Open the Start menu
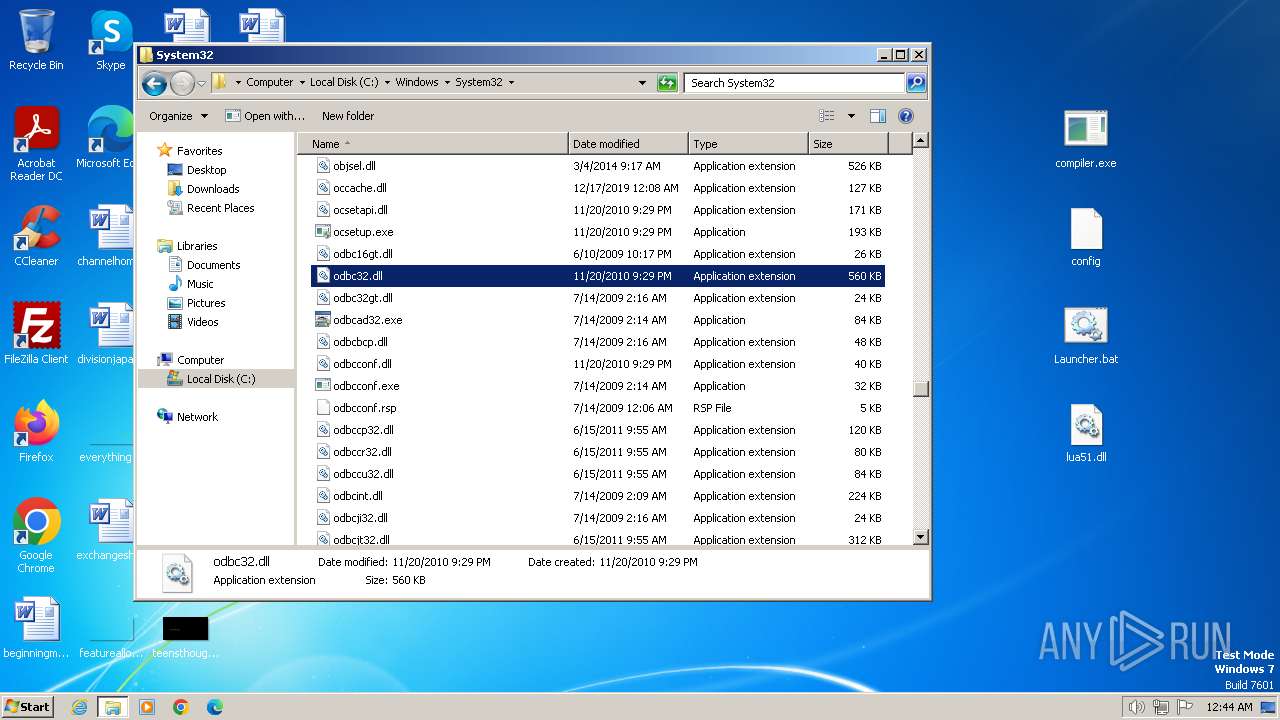 coord(27,706)
